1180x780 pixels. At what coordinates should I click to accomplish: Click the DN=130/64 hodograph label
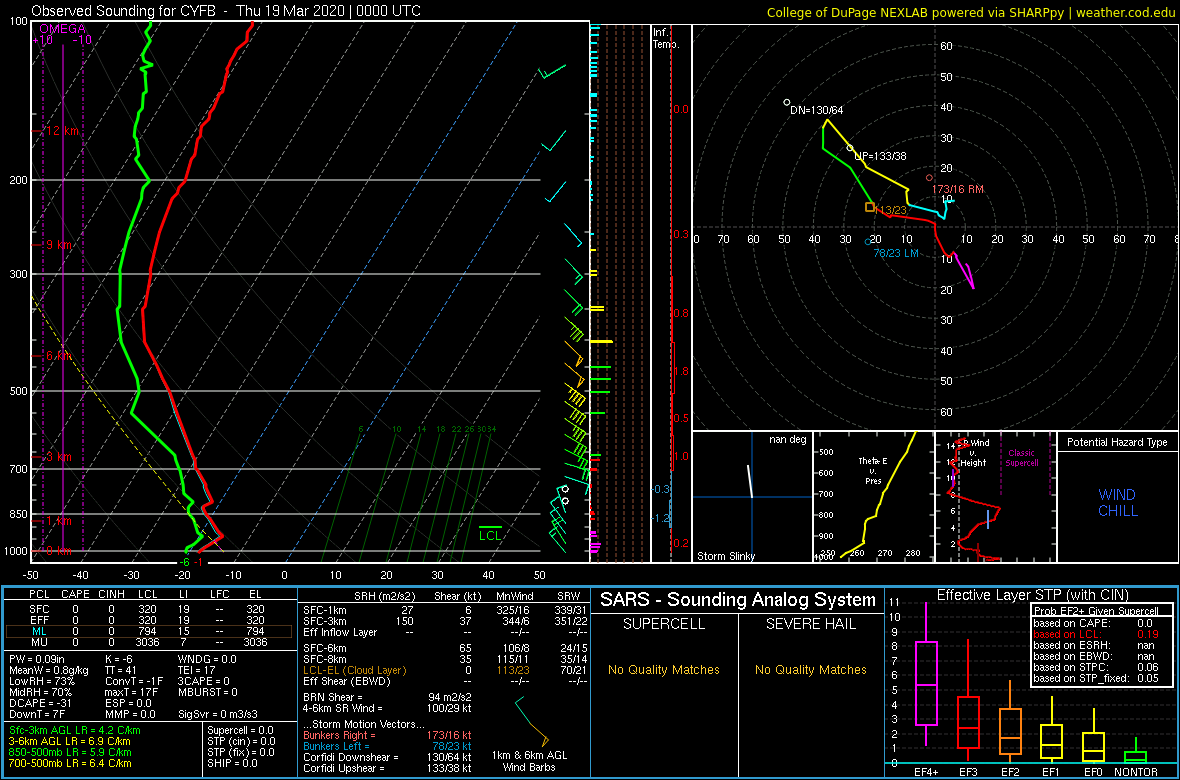(x=817, y=110)
